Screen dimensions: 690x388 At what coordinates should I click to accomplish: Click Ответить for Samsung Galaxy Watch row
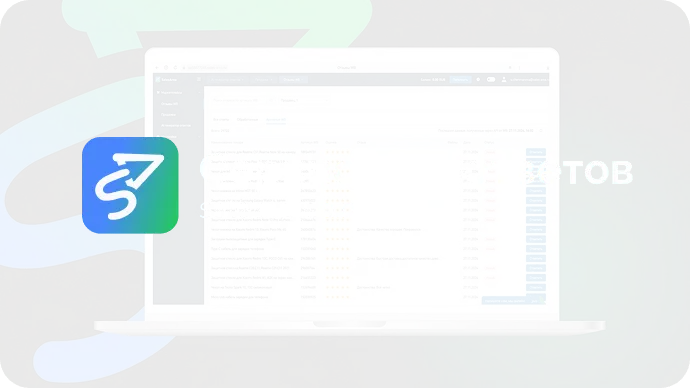point(536,201)
